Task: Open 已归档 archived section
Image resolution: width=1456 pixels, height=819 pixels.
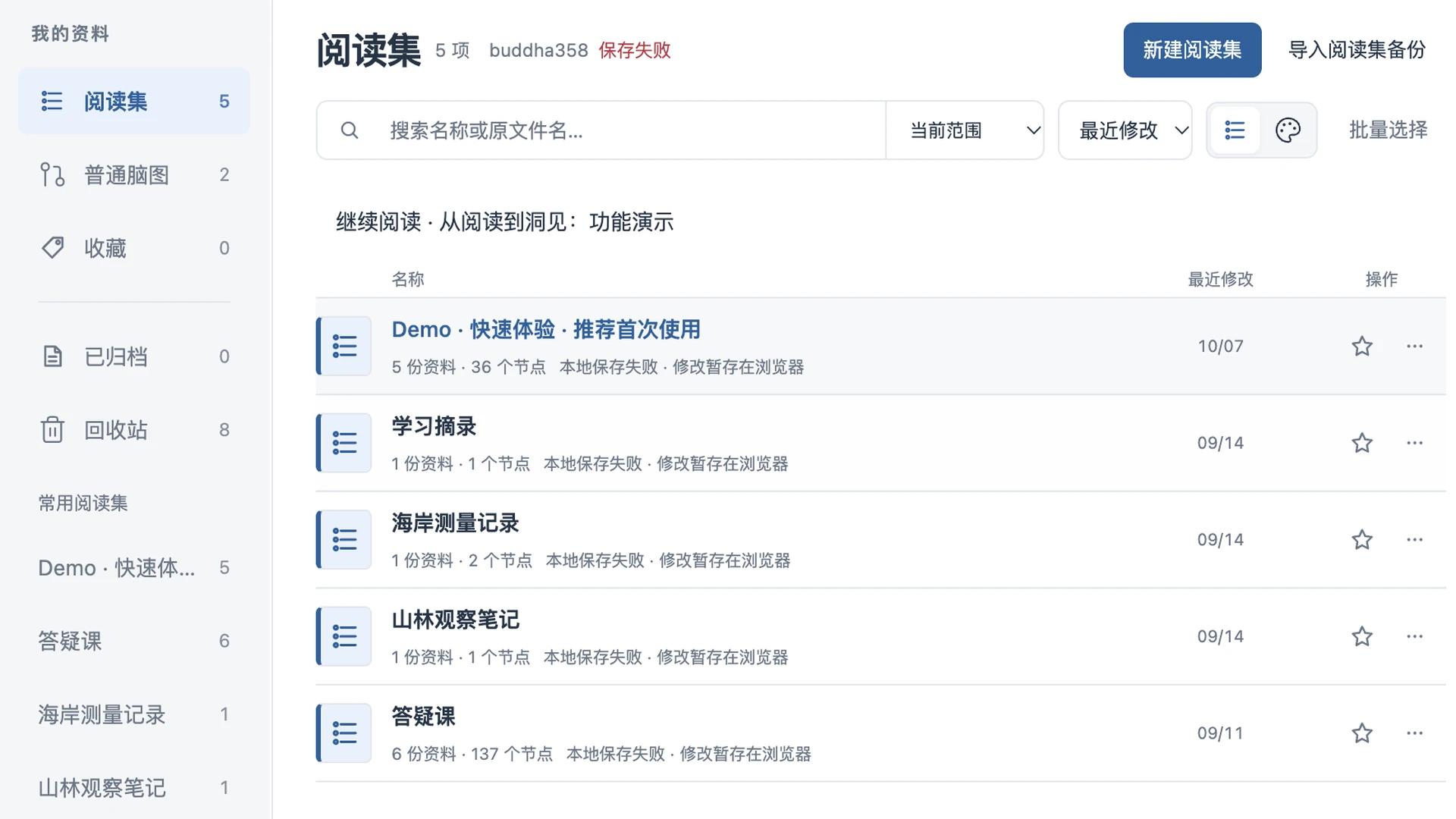Action: coord(134,356)
